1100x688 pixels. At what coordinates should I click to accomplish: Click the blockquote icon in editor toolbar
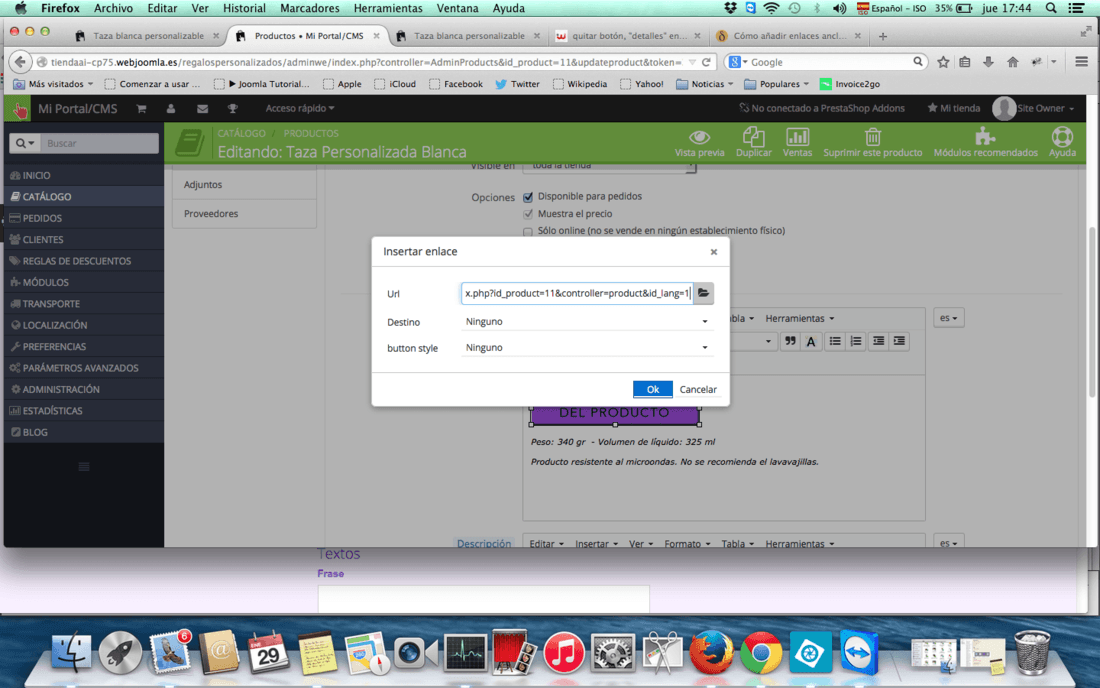click(x=790, y=341)
